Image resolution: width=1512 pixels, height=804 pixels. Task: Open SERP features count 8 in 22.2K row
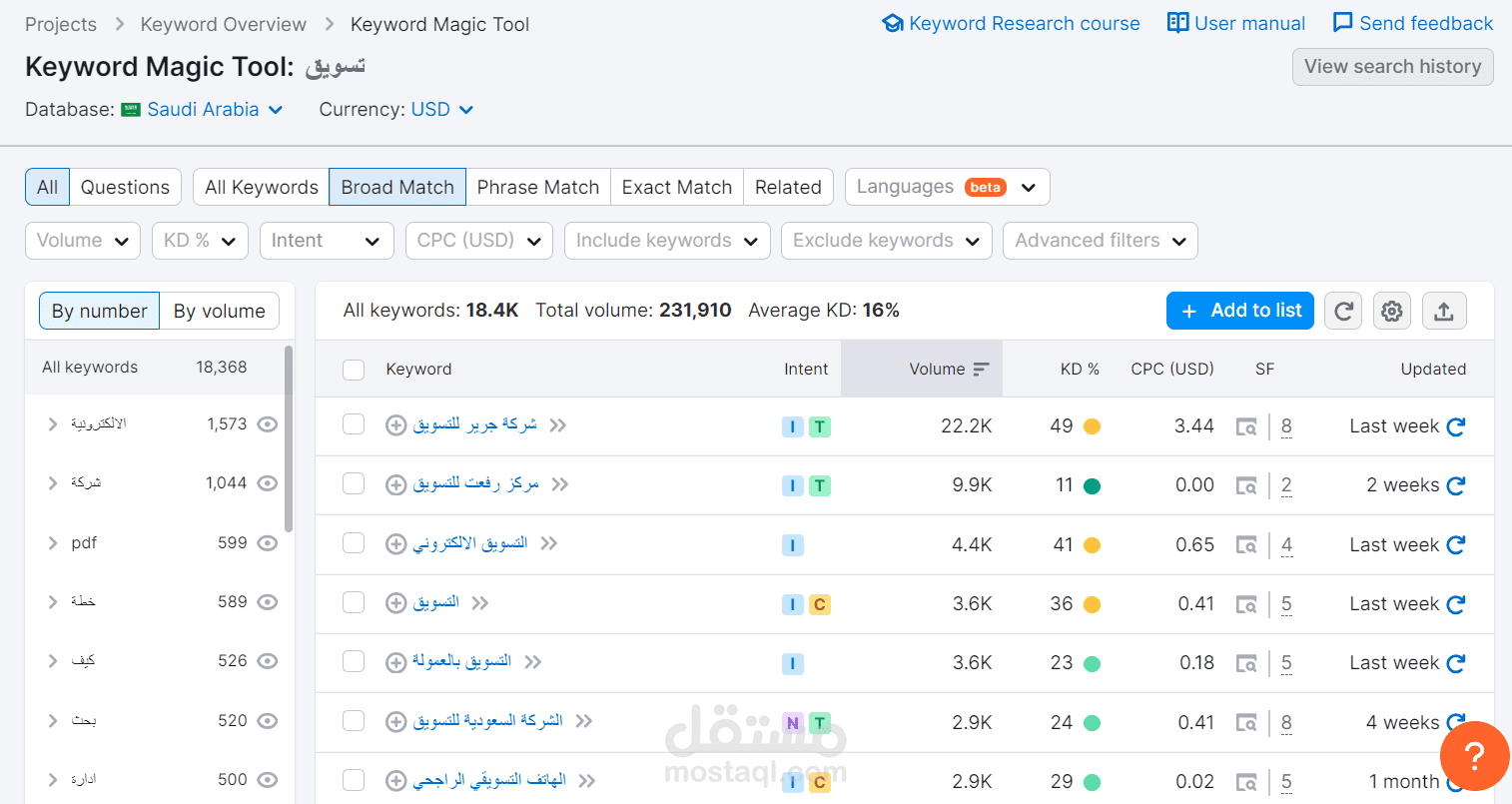click(x=1286, y=426)
